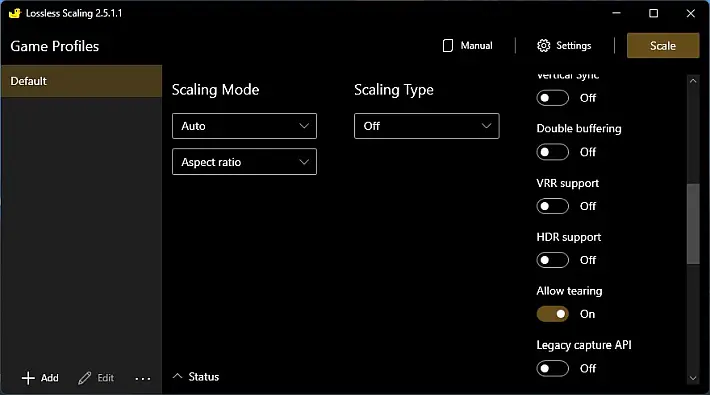Expand the Status panel chevron
The image size is (710, 395).
[x=178, y=376]
